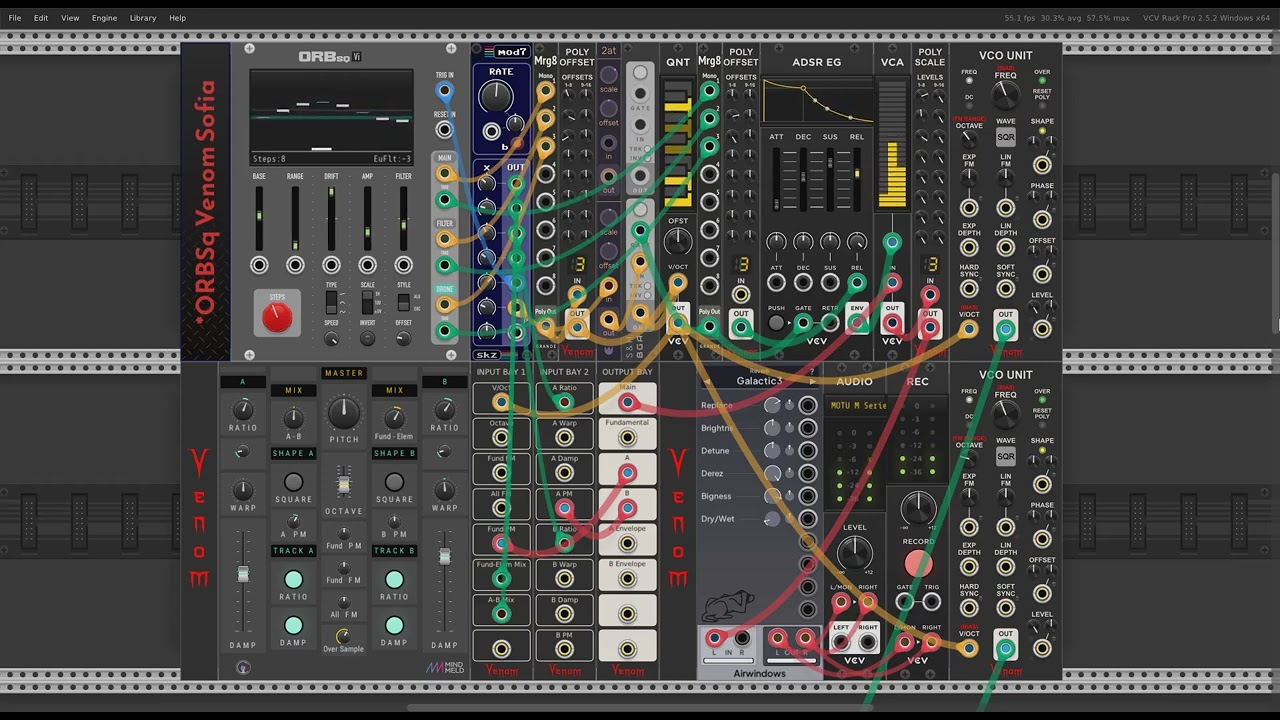
Task: Click the Dry/Wet knob on Galactic3
Action: tap(772, 519)
